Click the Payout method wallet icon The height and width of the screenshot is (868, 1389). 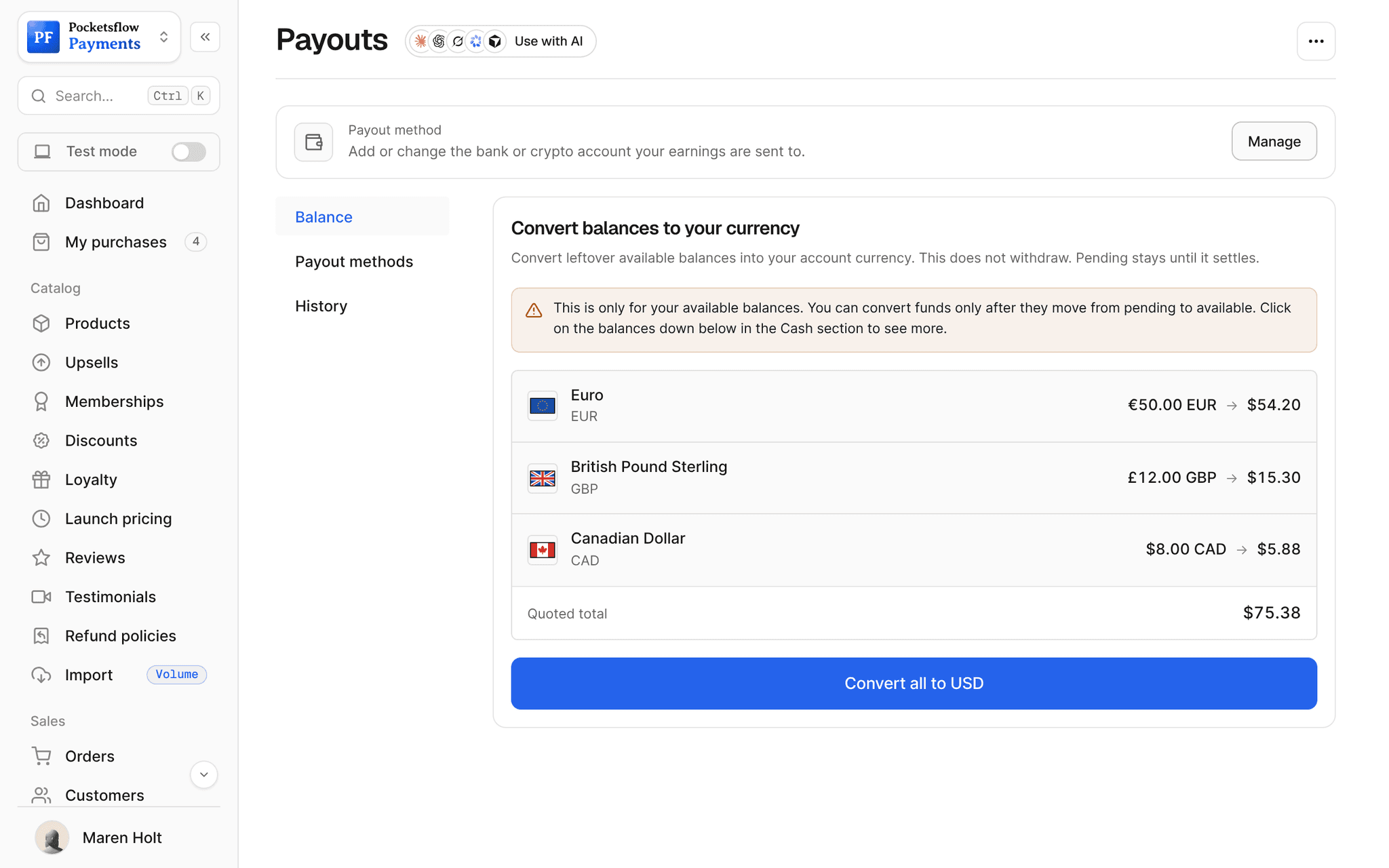coord(313,142)
